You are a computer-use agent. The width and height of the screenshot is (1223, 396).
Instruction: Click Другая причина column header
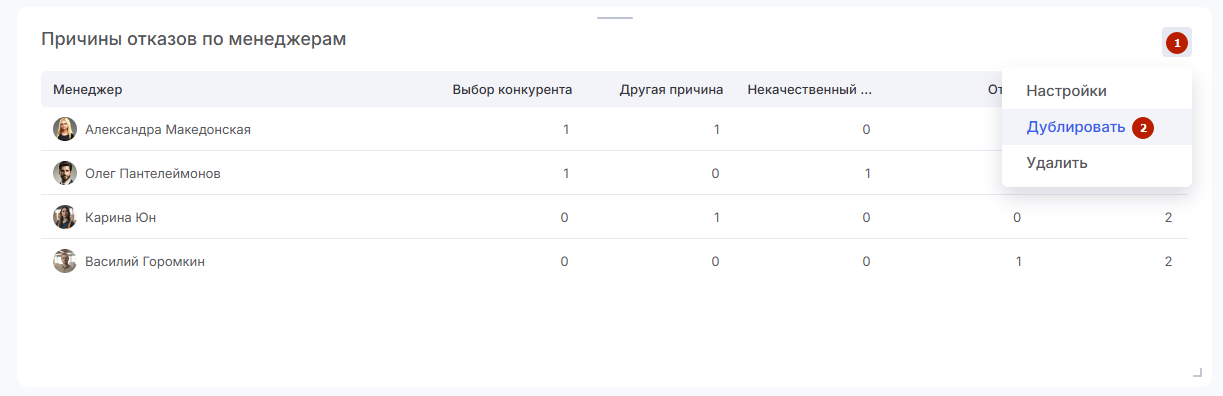(671, 89)
